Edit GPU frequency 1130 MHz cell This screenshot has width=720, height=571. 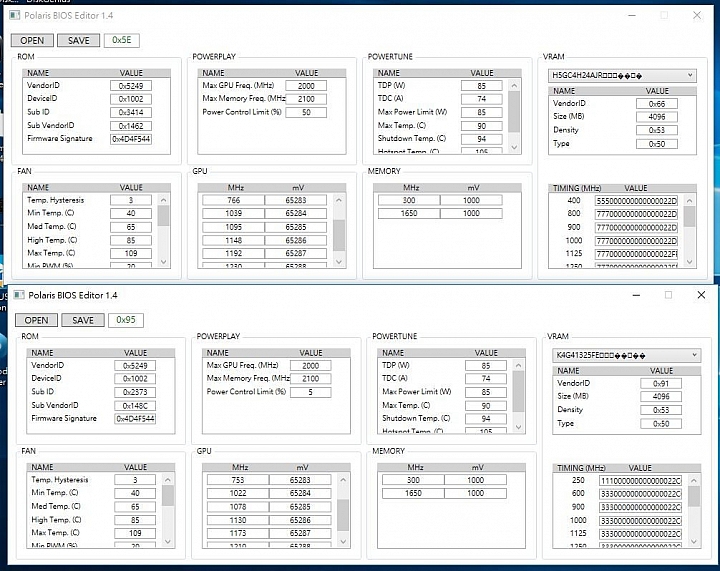[238, 520]
